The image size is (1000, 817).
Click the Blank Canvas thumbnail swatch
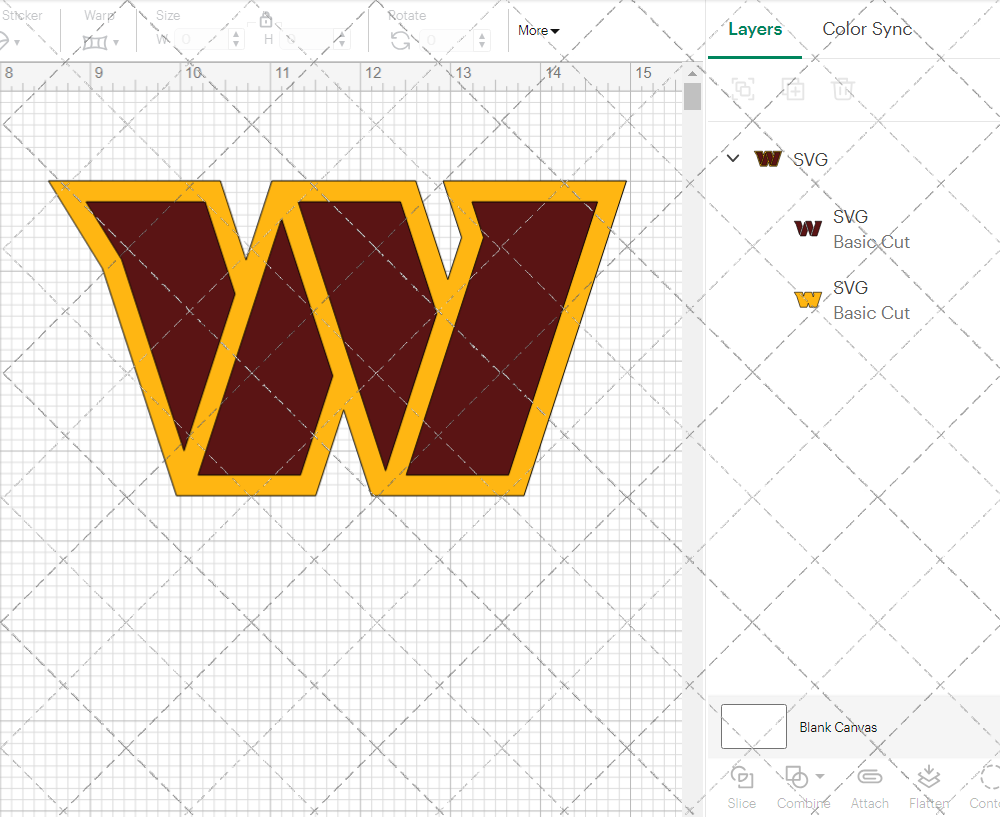tap(753, 727)
